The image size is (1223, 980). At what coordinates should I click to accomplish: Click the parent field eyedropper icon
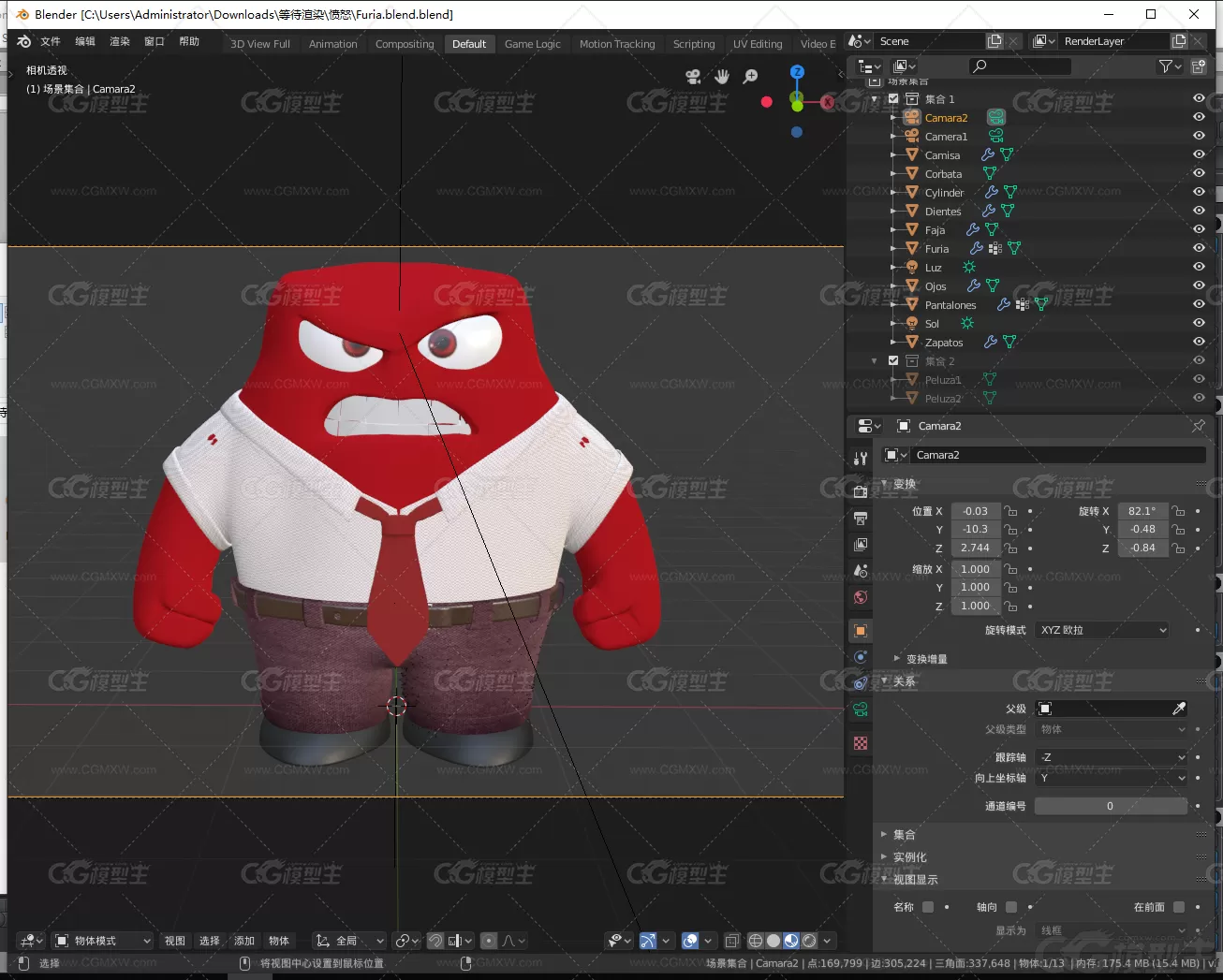(1180, 709)
